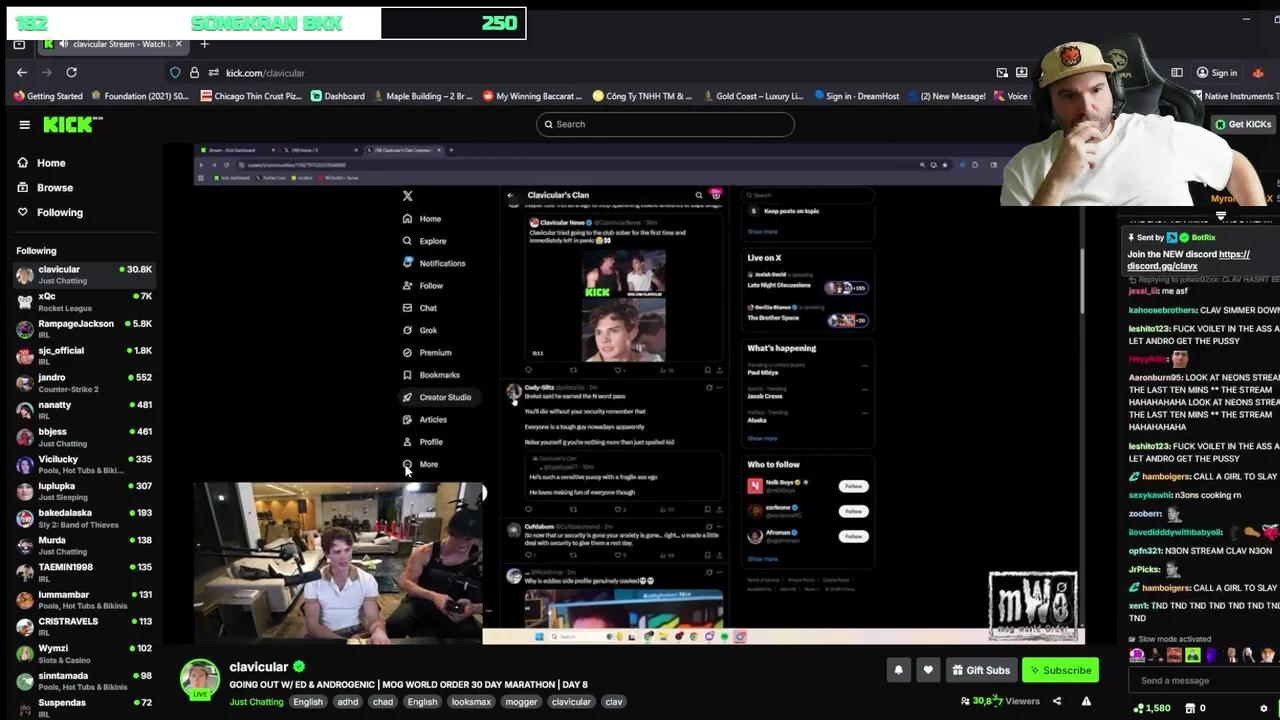Open Dashboard bookmark
Image resolution: width=1280 pixels, height=720 pixels.
[x=337, y=96]
